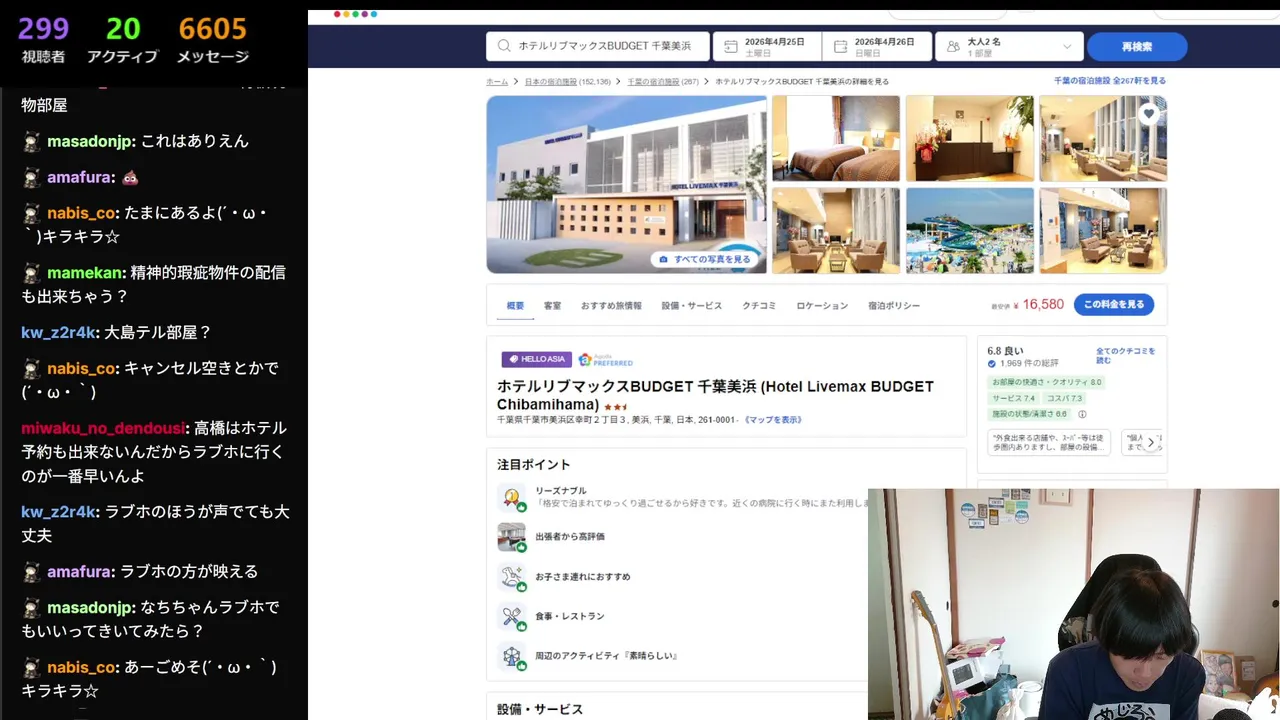The height and width of the screenshot is (720, 1280).
Task: Click username kw_z2r4k beside 大島テル部屋
Action: tap(58, 332)
